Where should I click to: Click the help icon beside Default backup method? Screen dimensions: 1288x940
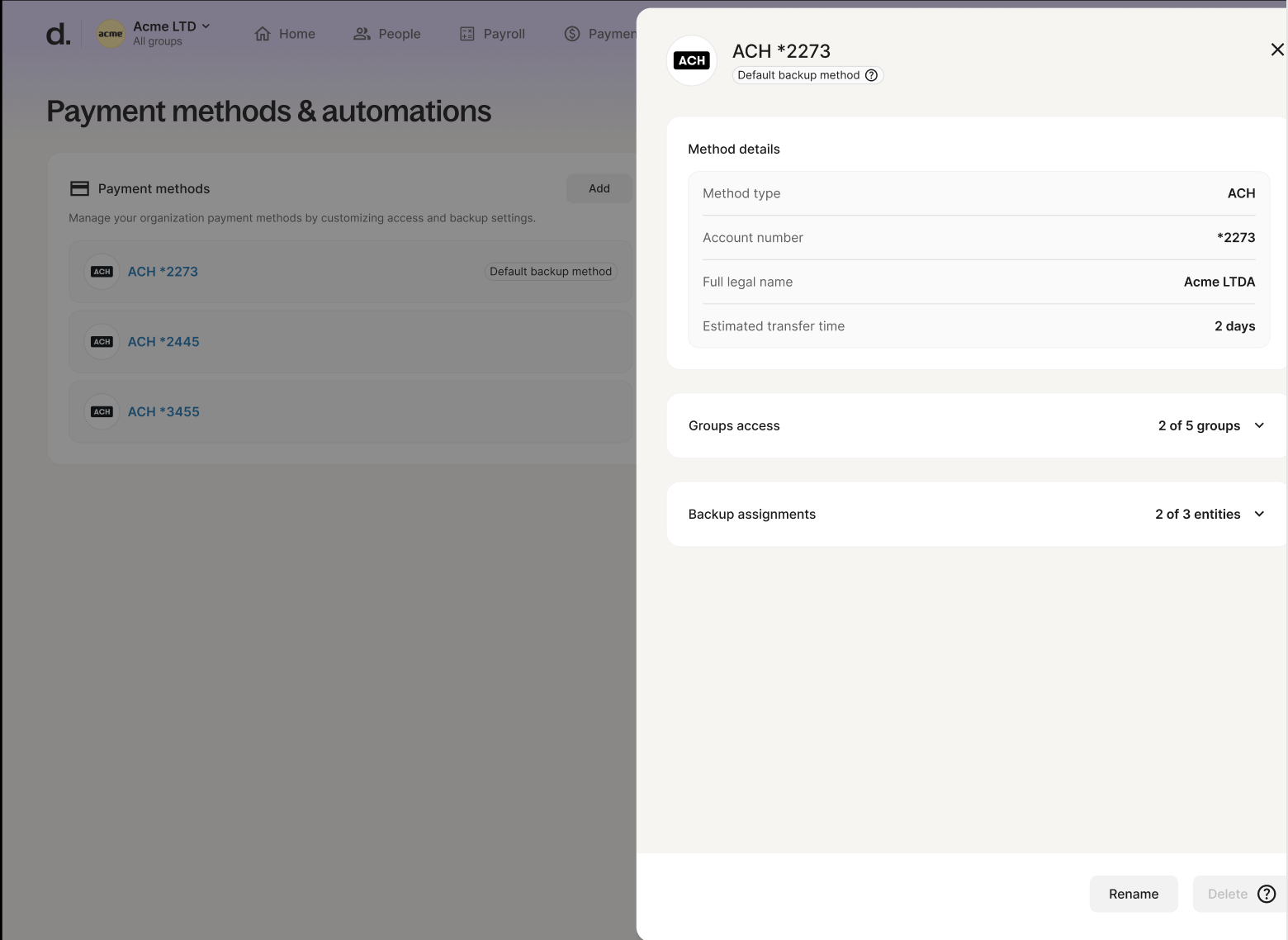coord(871,75)
